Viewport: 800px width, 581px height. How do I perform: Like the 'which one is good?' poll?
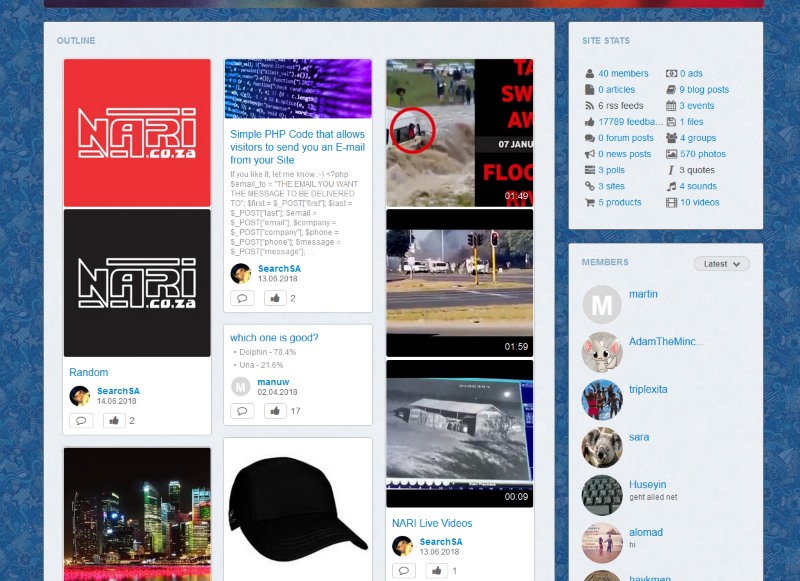pyautogui.click(x=275, y=411)
